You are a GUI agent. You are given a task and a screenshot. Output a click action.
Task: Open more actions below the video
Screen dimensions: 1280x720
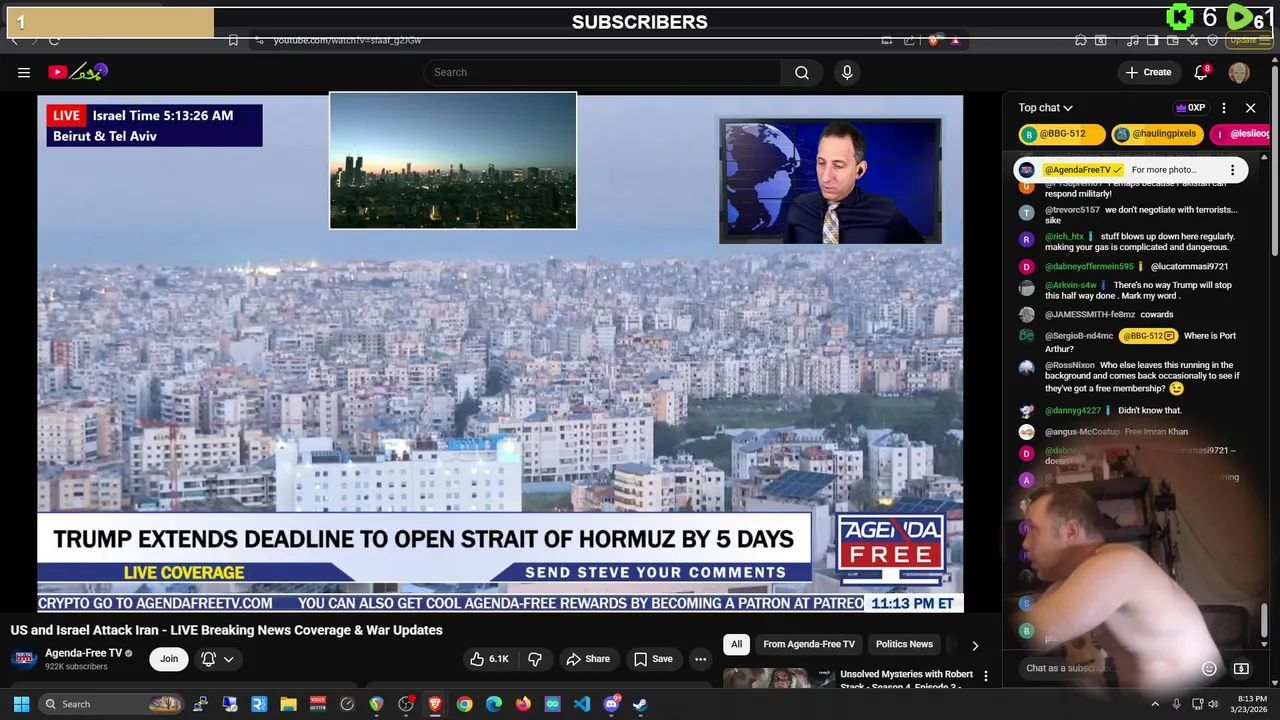701,659
